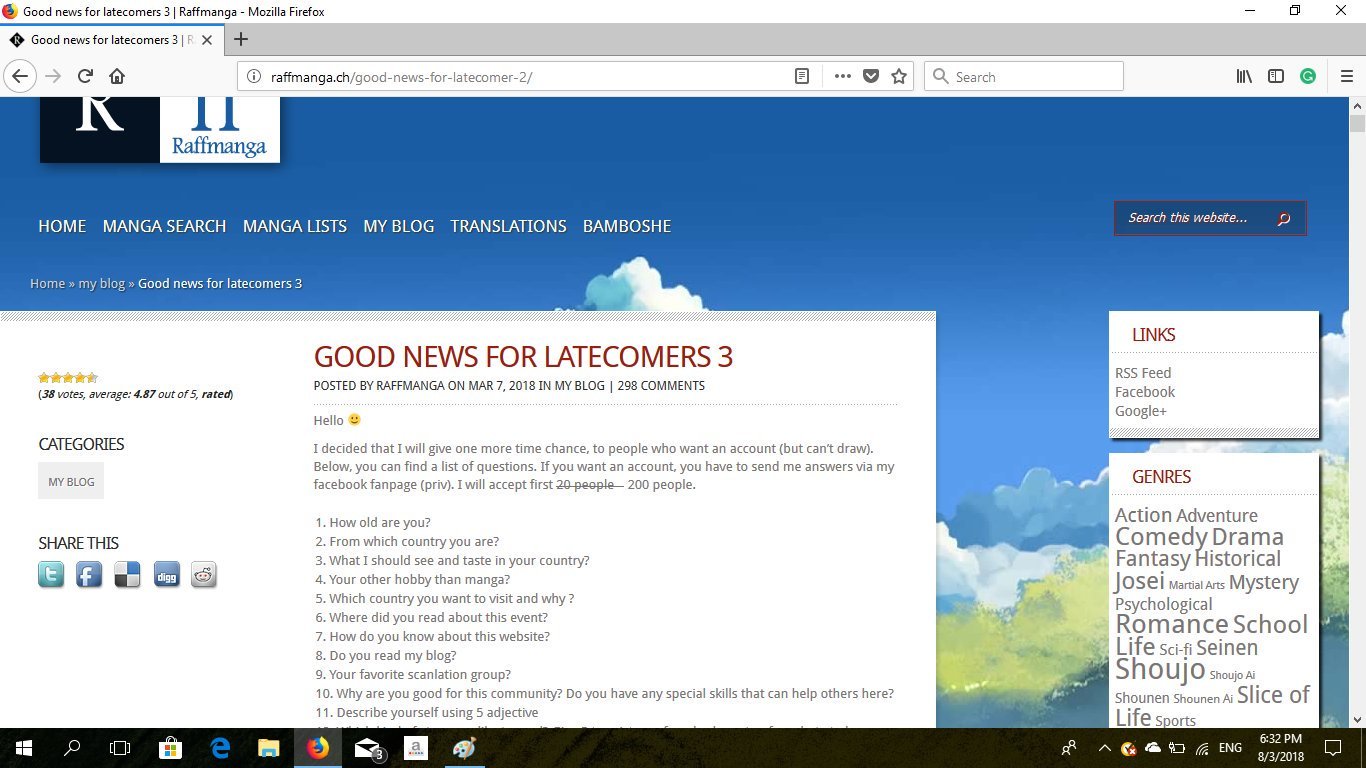Open MANGA SEARCH navigation item

coord(164,226)
